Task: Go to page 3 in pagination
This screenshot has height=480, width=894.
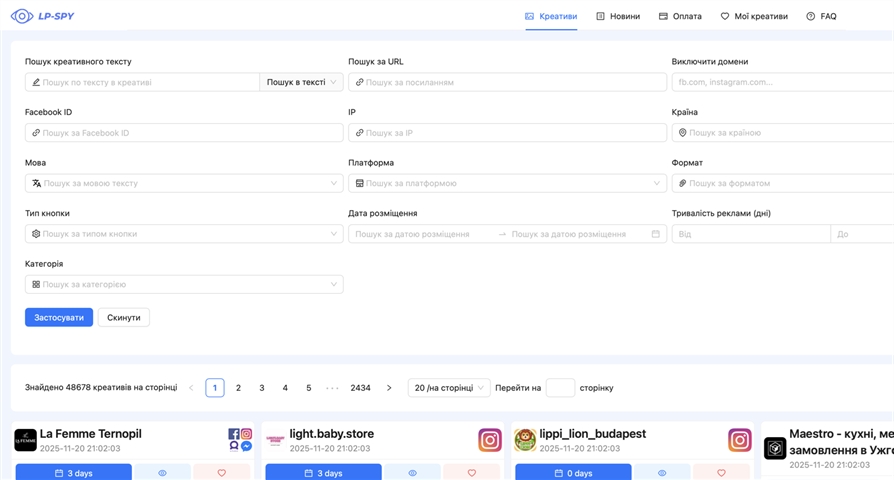Action: (x=262, y=388)
